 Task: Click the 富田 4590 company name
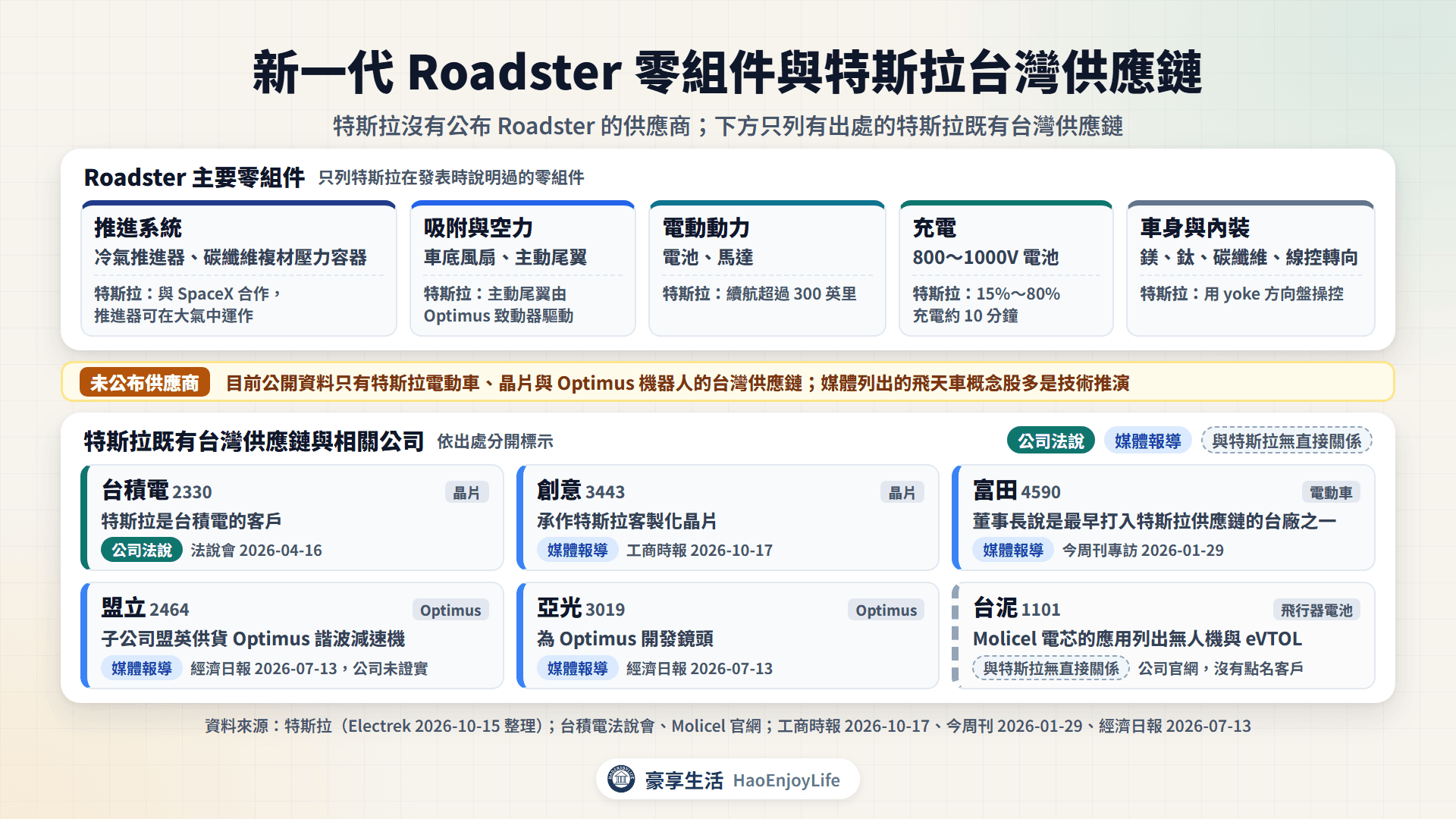click(x=1017, y=491)
